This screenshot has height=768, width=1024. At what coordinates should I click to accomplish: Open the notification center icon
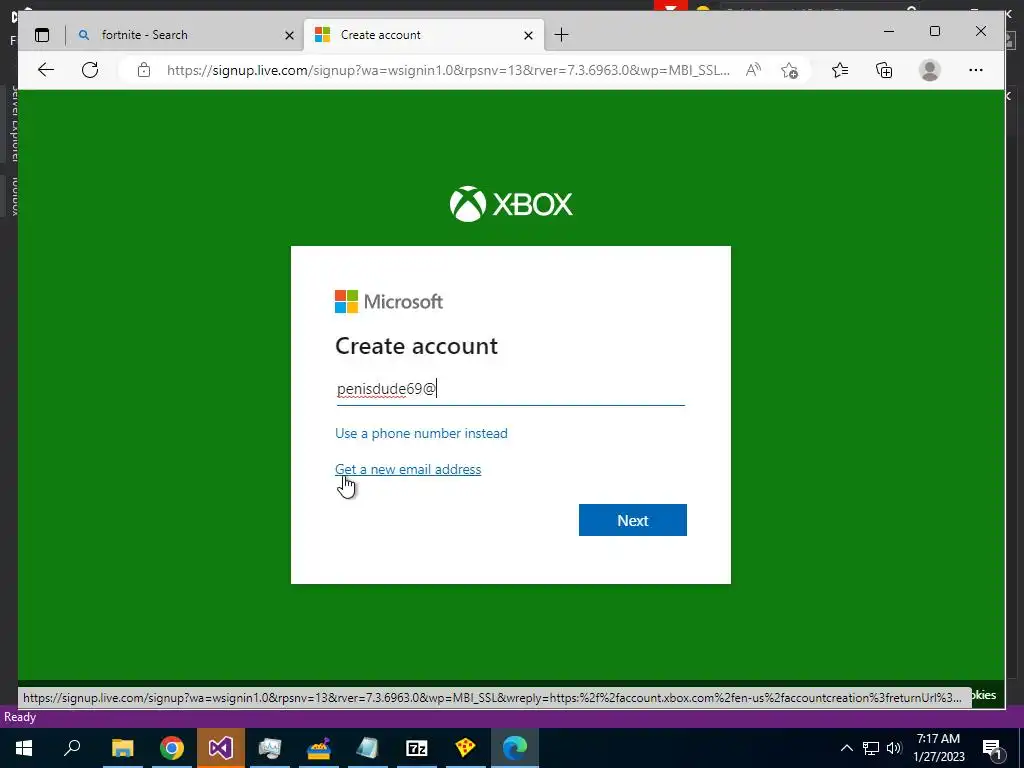[992, 748]
